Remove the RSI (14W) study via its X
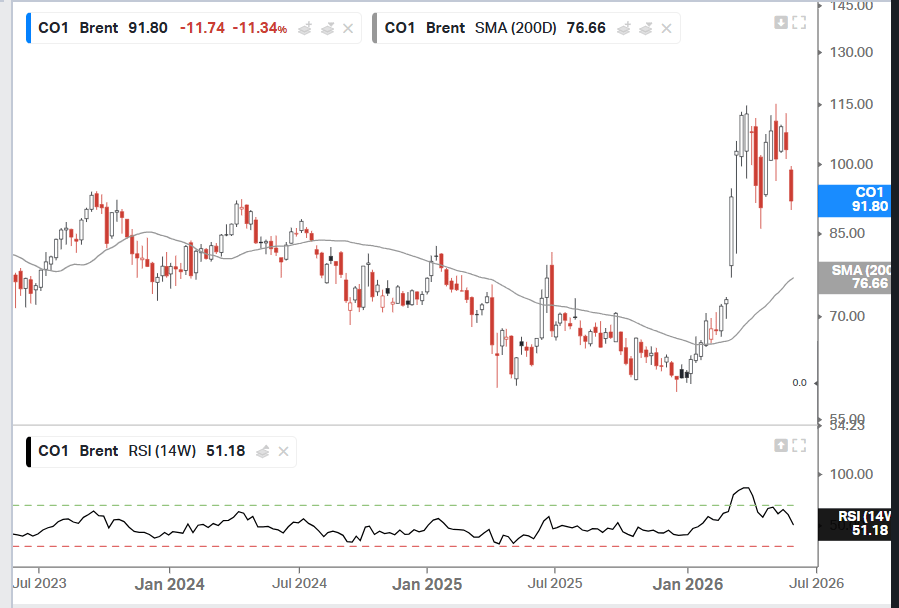Screen dimensions: 899x608 pos(283,451)
